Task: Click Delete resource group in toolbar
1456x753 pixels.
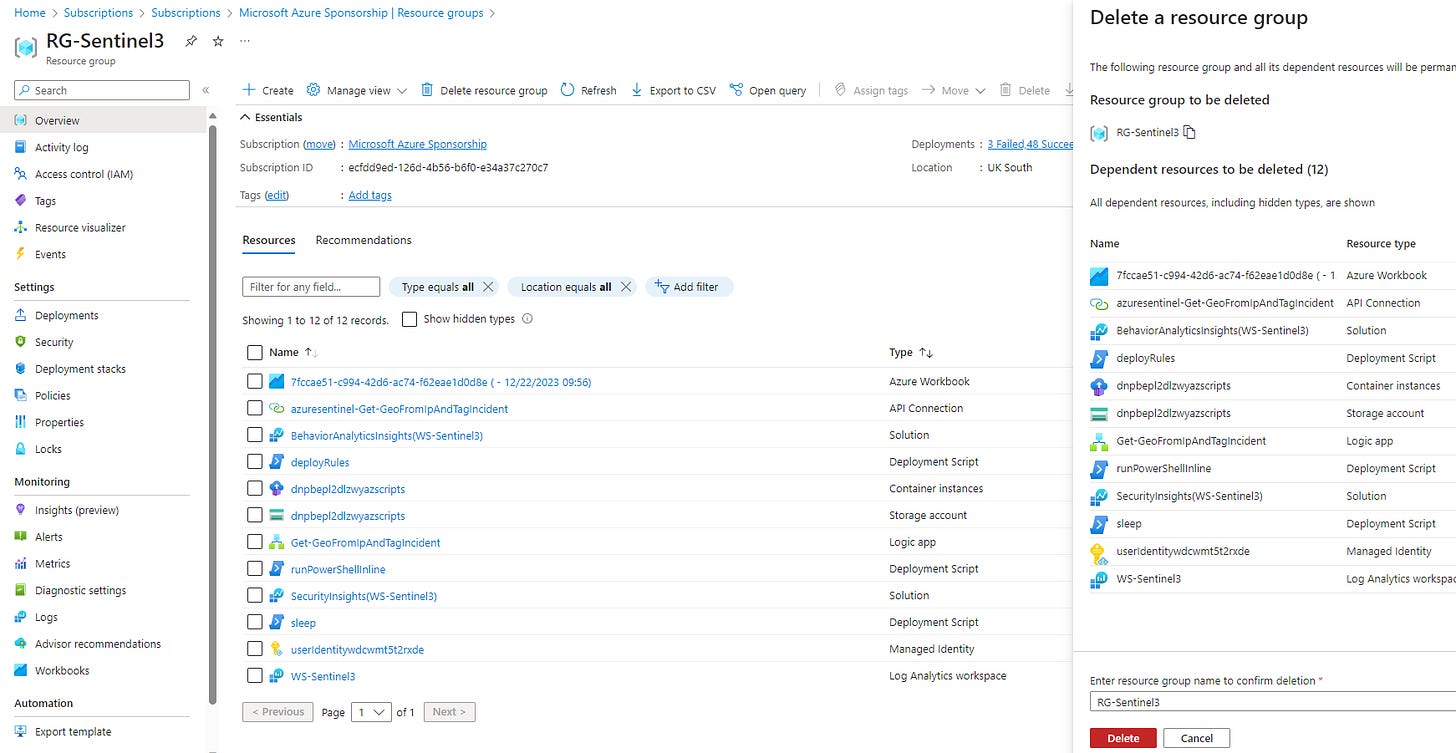Action: click(x=484, y=90)
